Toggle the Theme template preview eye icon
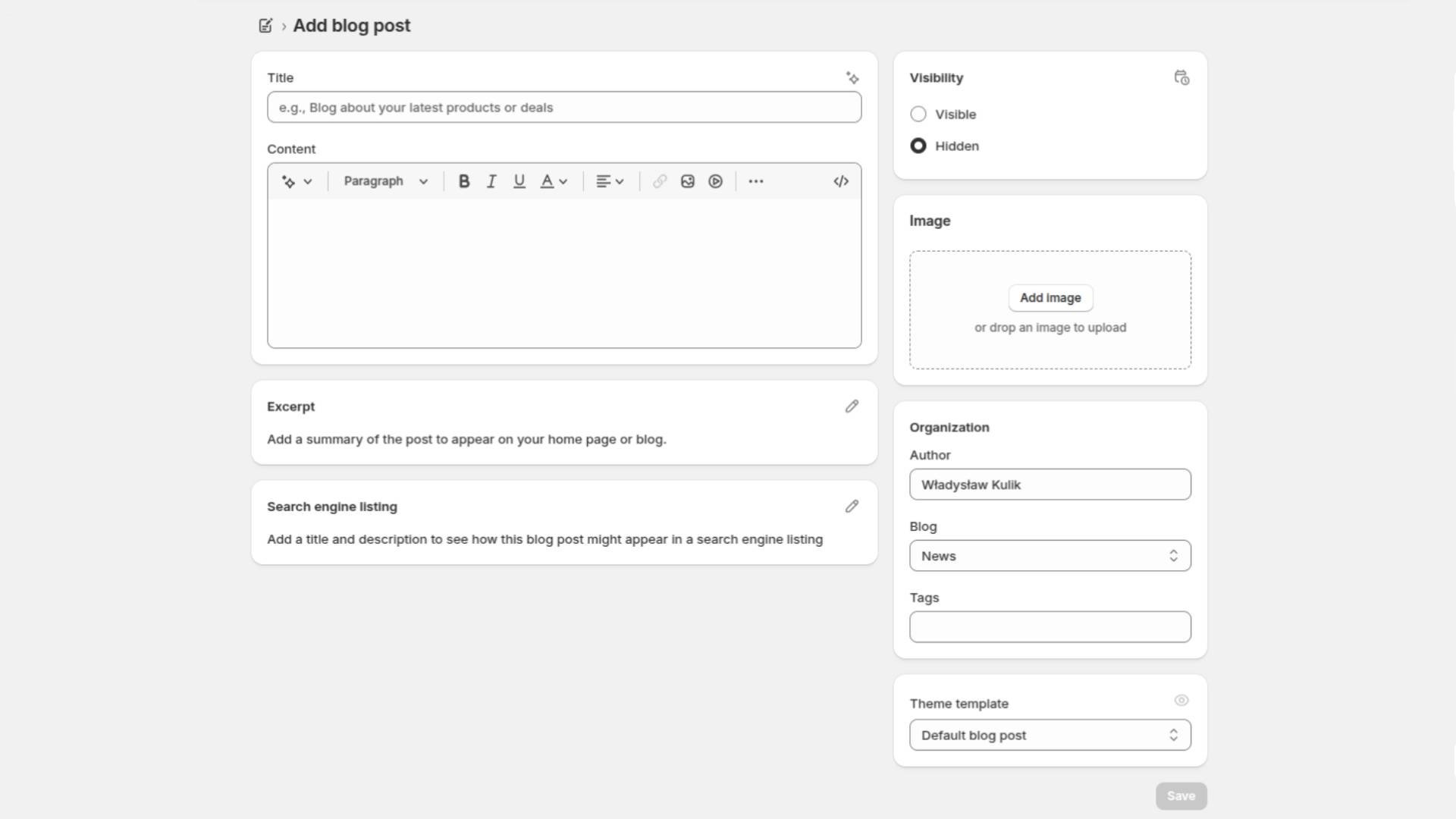1456x819 pixels. pyautogui.click(x=1181, y=700)
